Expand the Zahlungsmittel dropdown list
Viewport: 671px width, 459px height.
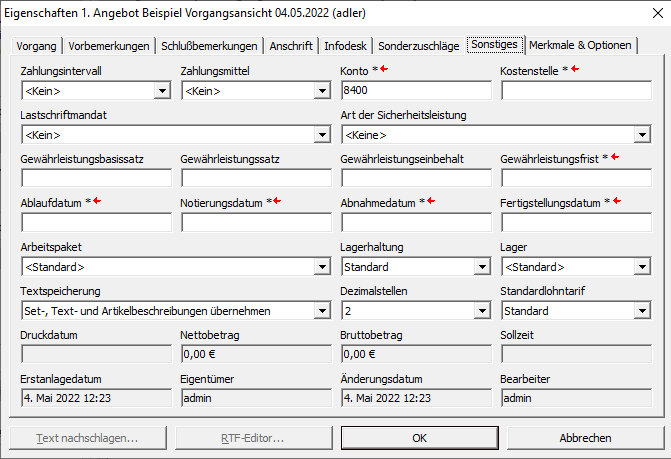click(322, 91)
